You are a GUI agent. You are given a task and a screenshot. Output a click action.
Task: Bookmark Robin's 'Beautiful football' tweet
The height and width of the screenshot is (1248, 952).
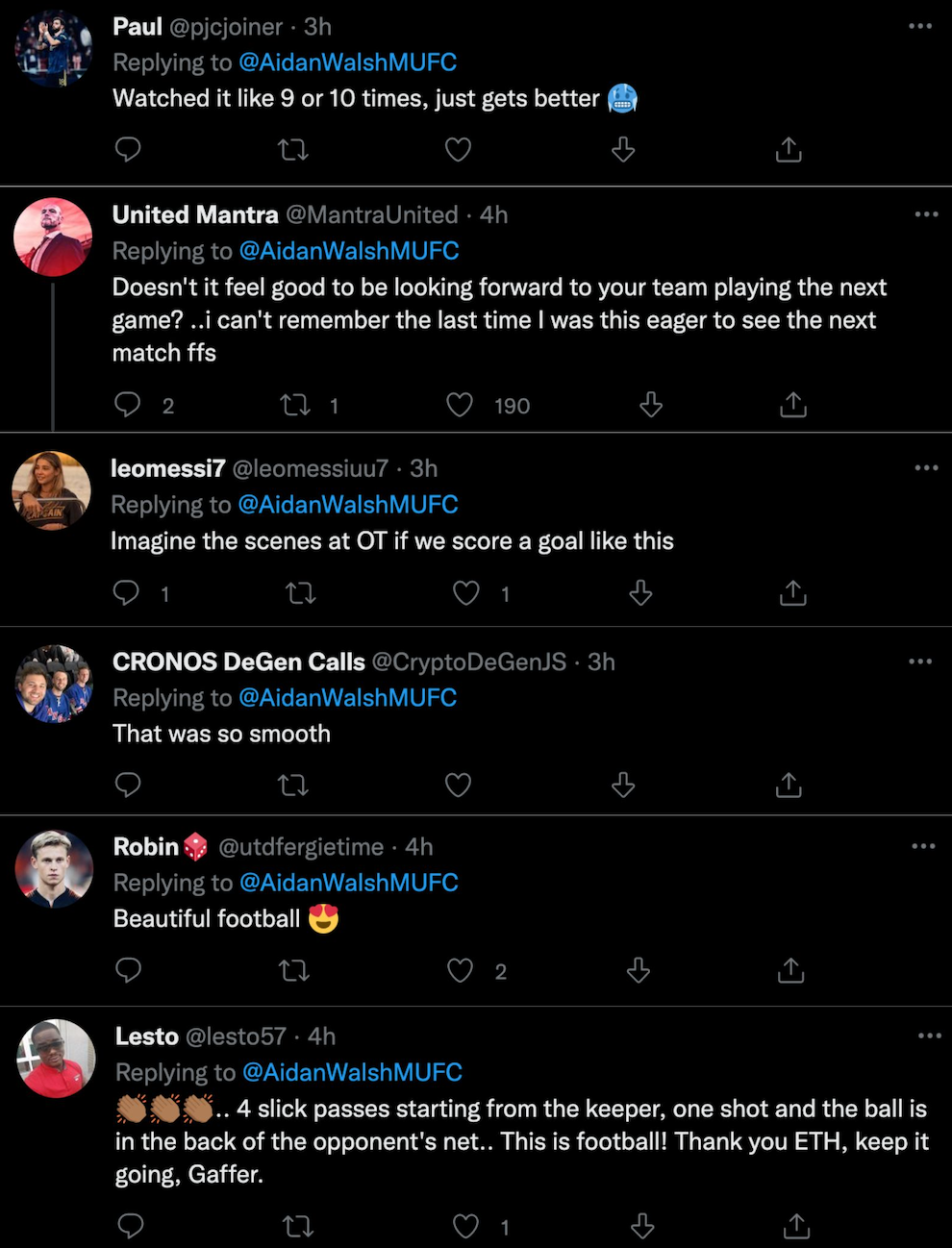click(639, 971)
